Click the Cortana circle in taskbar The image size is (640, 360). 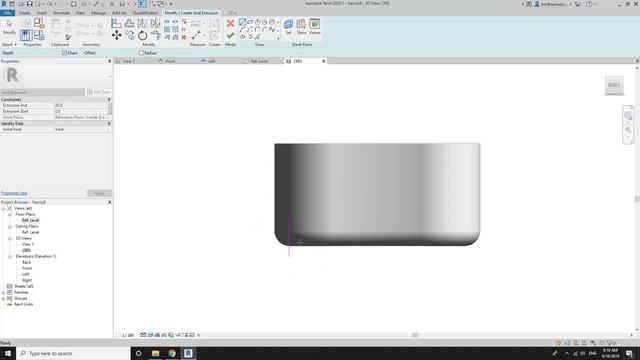[x=138, y=353]
